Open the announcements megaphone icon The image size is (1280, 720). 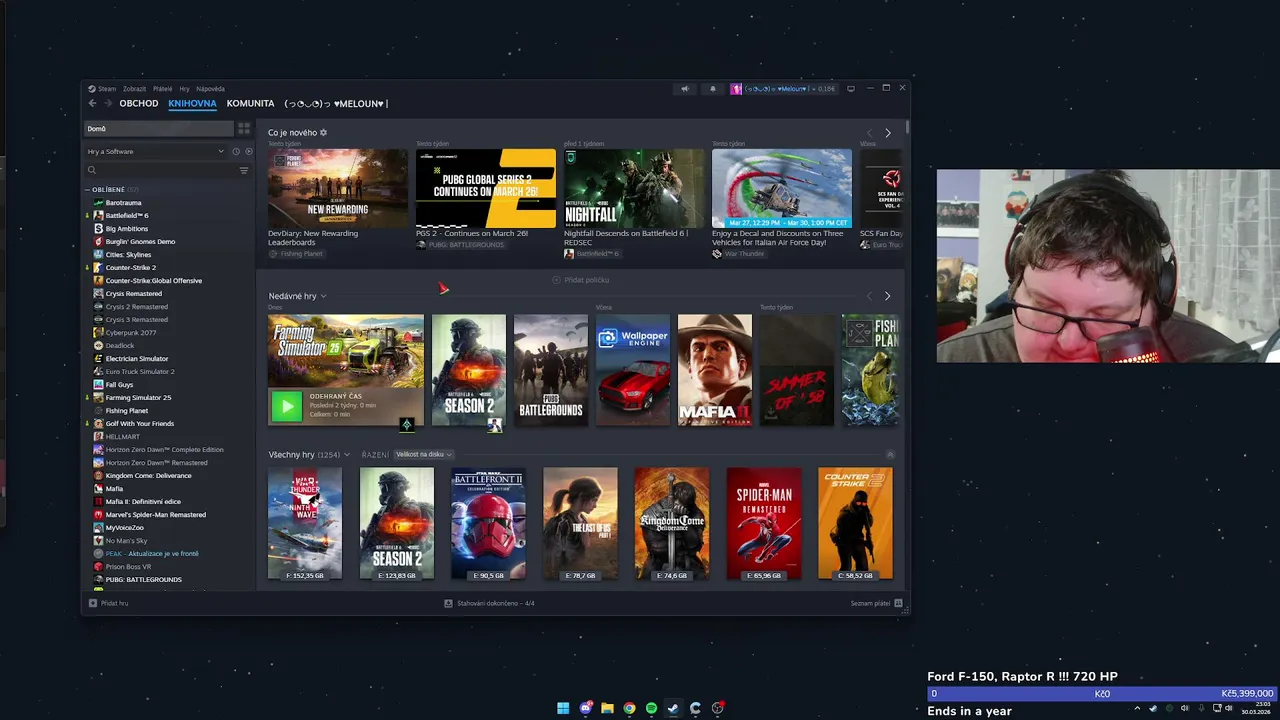click(x=685, y=89)
